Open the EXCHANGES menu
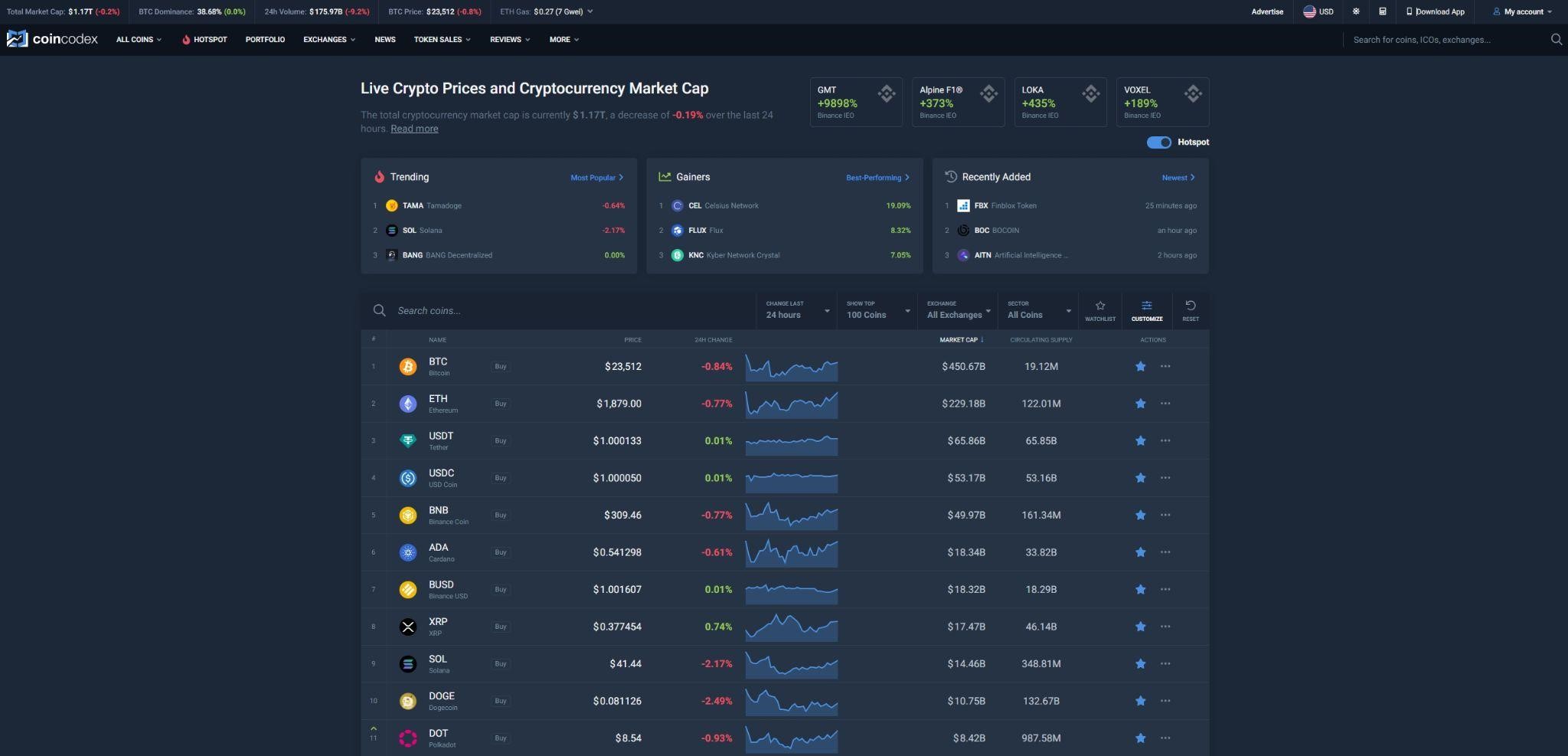1568x756 pixels. point(326,39)
